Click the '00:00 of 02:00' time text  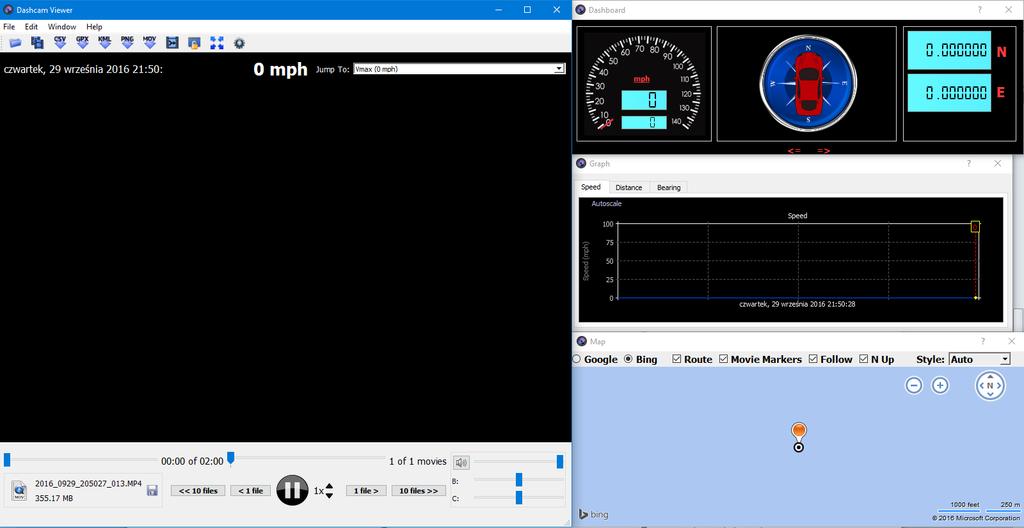(192, 461)
